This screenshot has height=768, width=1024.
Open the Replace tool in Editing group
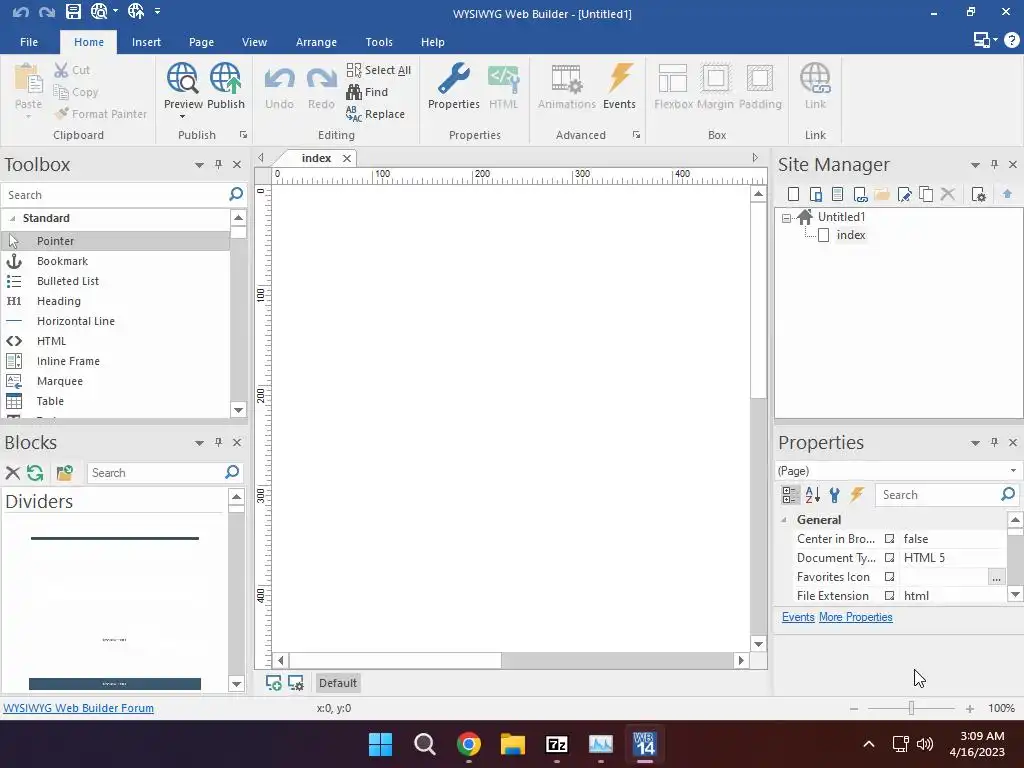(376, 114)
